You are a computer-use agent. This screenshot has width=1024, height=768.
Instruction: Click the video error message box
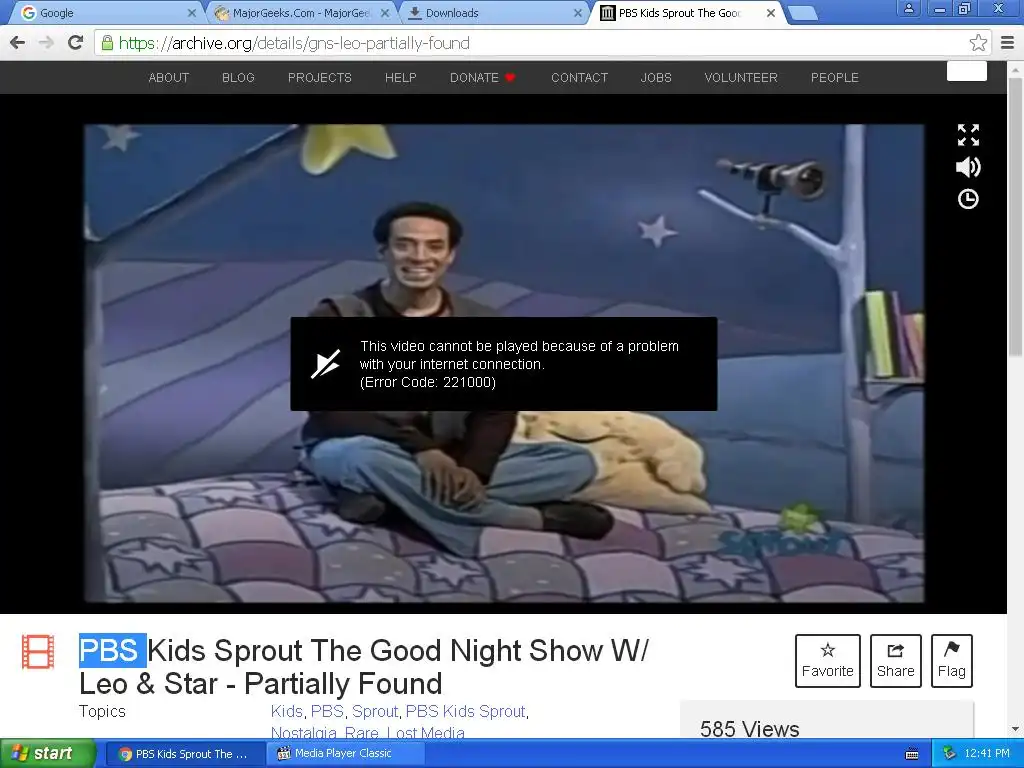pos(504,364)
